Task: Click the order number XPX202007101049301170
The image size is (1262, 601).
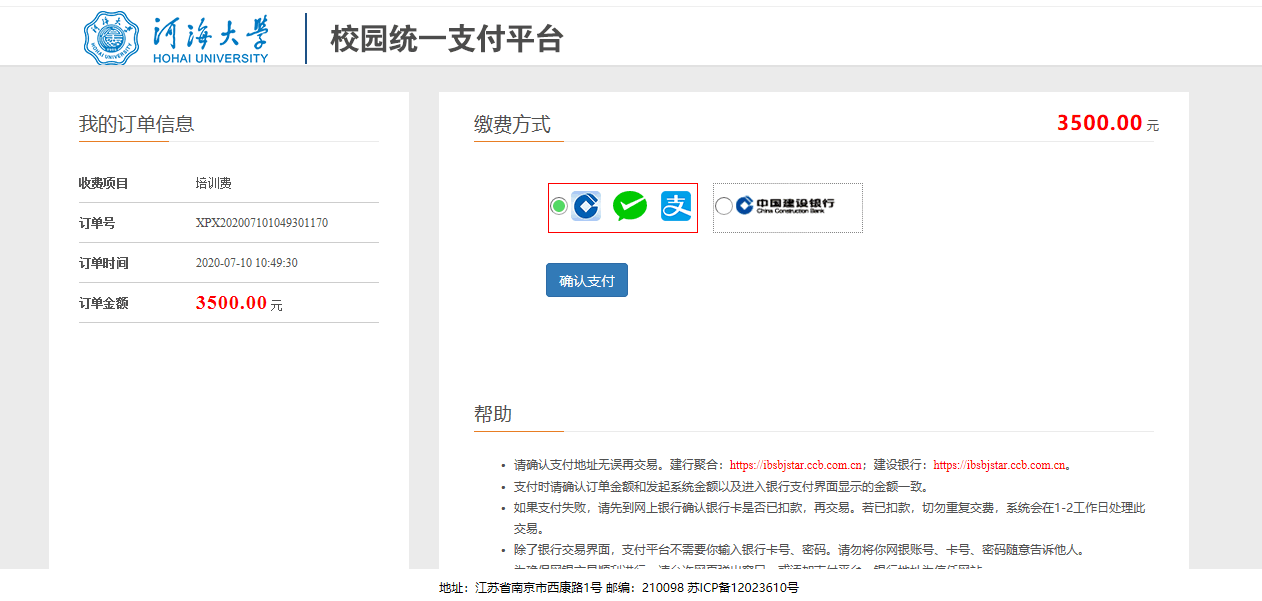Action: pos(262,223)
